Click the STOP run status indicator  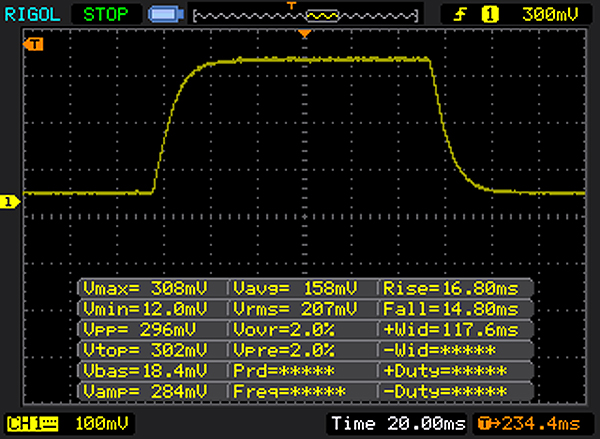click(106, 15)
